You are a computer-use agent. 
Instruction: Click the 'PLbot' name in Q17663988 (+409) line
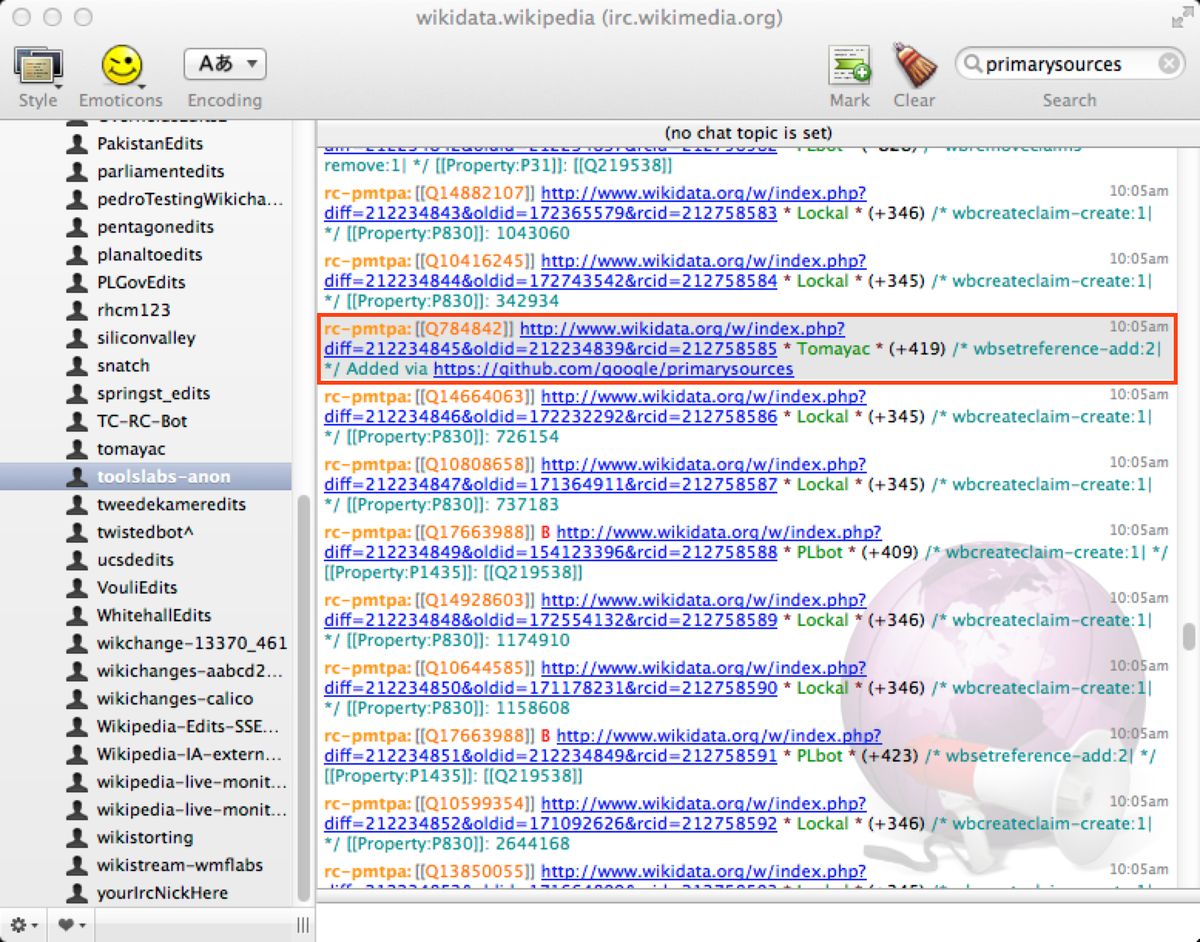coord(820,552)
